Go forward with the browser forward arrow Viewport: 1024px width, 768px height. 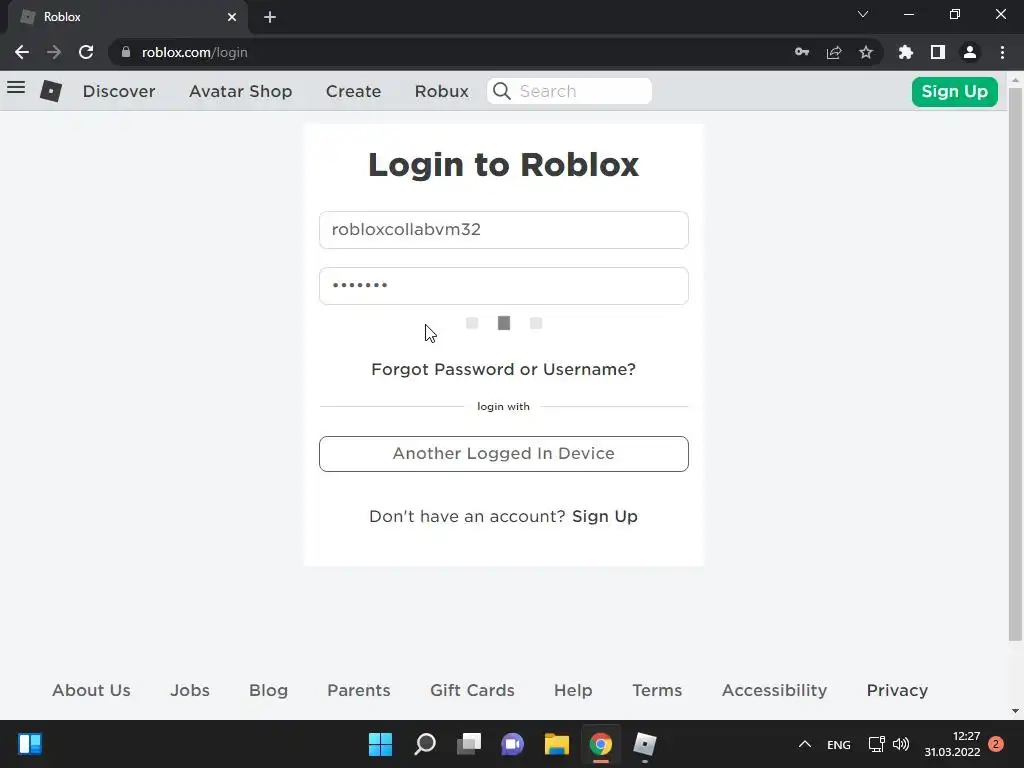point(54,52)
